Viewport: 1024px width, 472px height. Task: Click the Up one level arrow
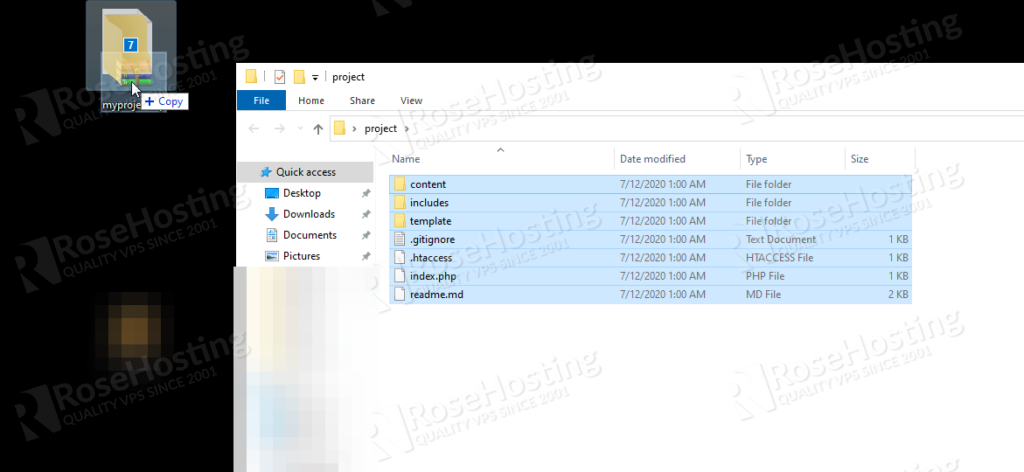(x=318, y=129)
